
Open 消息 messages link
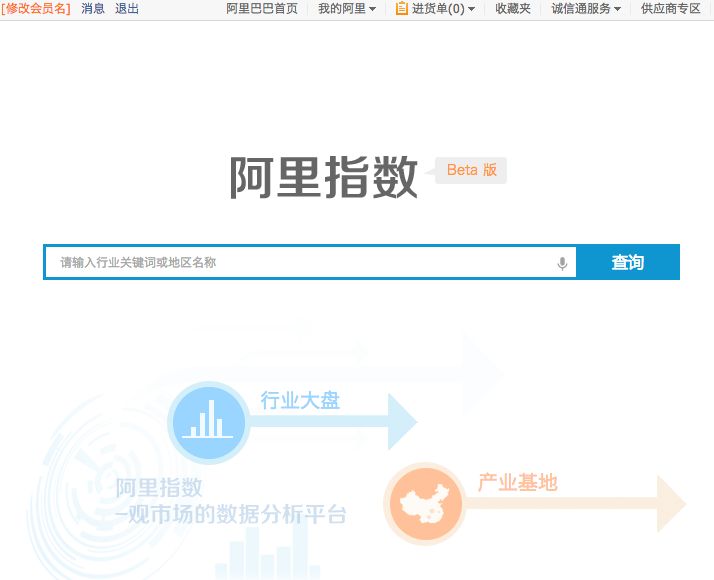[93, 9]
